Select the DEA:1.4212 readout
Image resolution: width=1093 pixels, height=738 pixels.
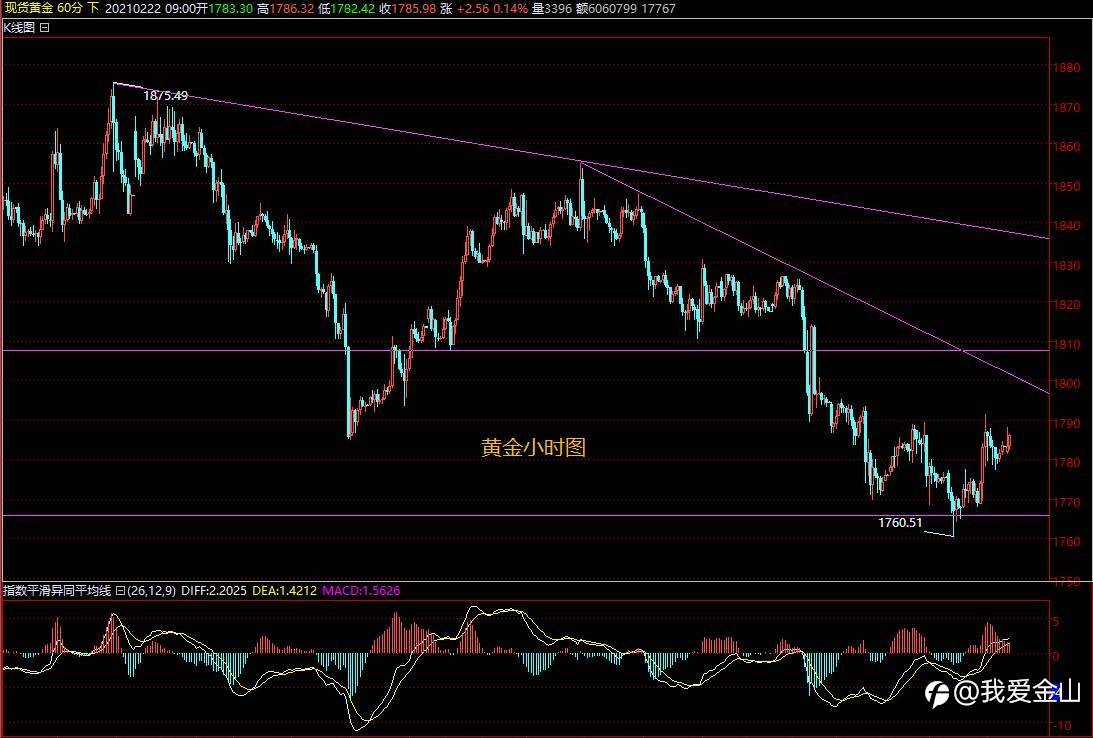[x=284, y=591]
